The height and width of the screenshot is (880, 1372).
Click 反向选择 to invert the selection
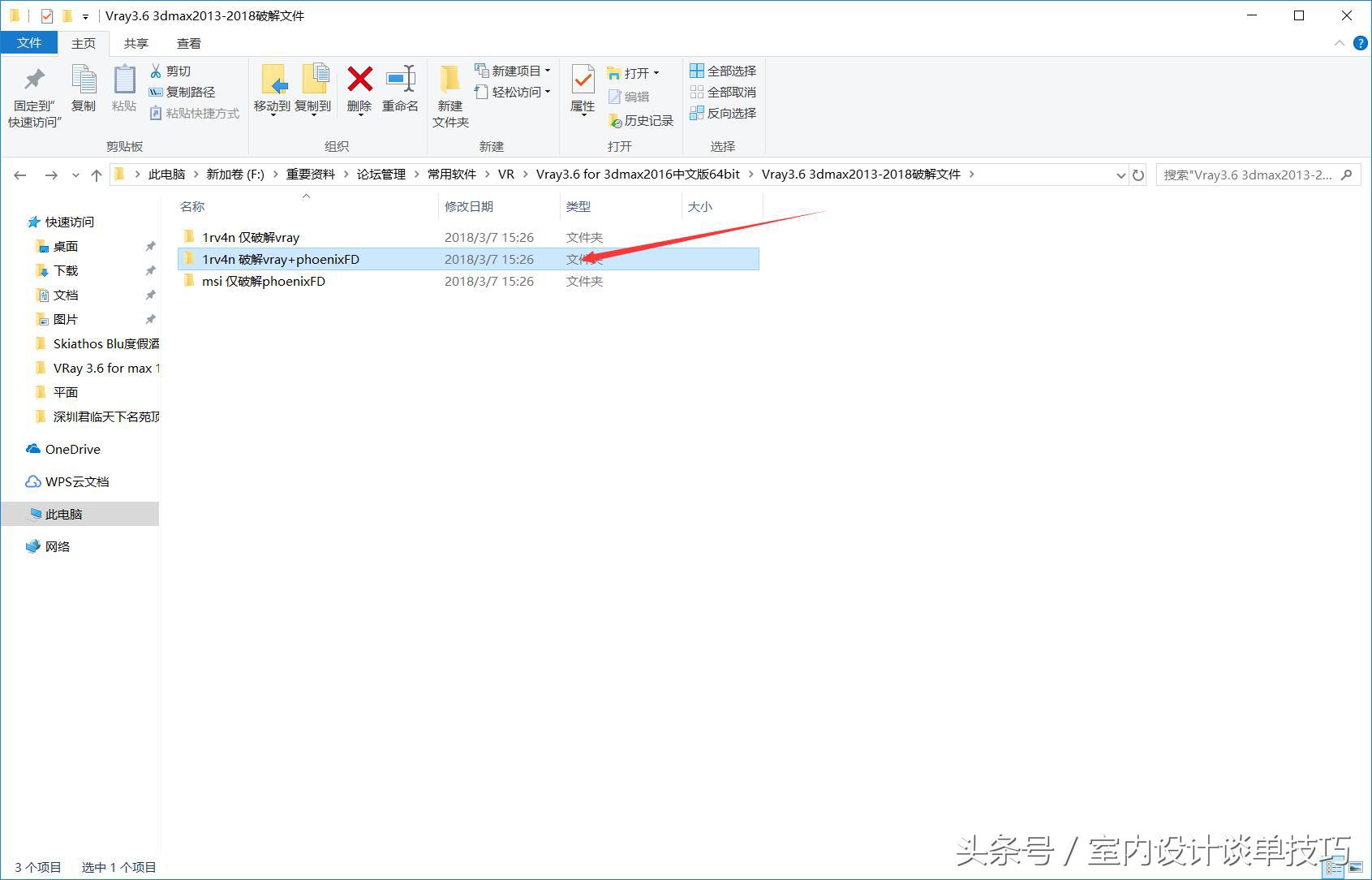(721, 113)
